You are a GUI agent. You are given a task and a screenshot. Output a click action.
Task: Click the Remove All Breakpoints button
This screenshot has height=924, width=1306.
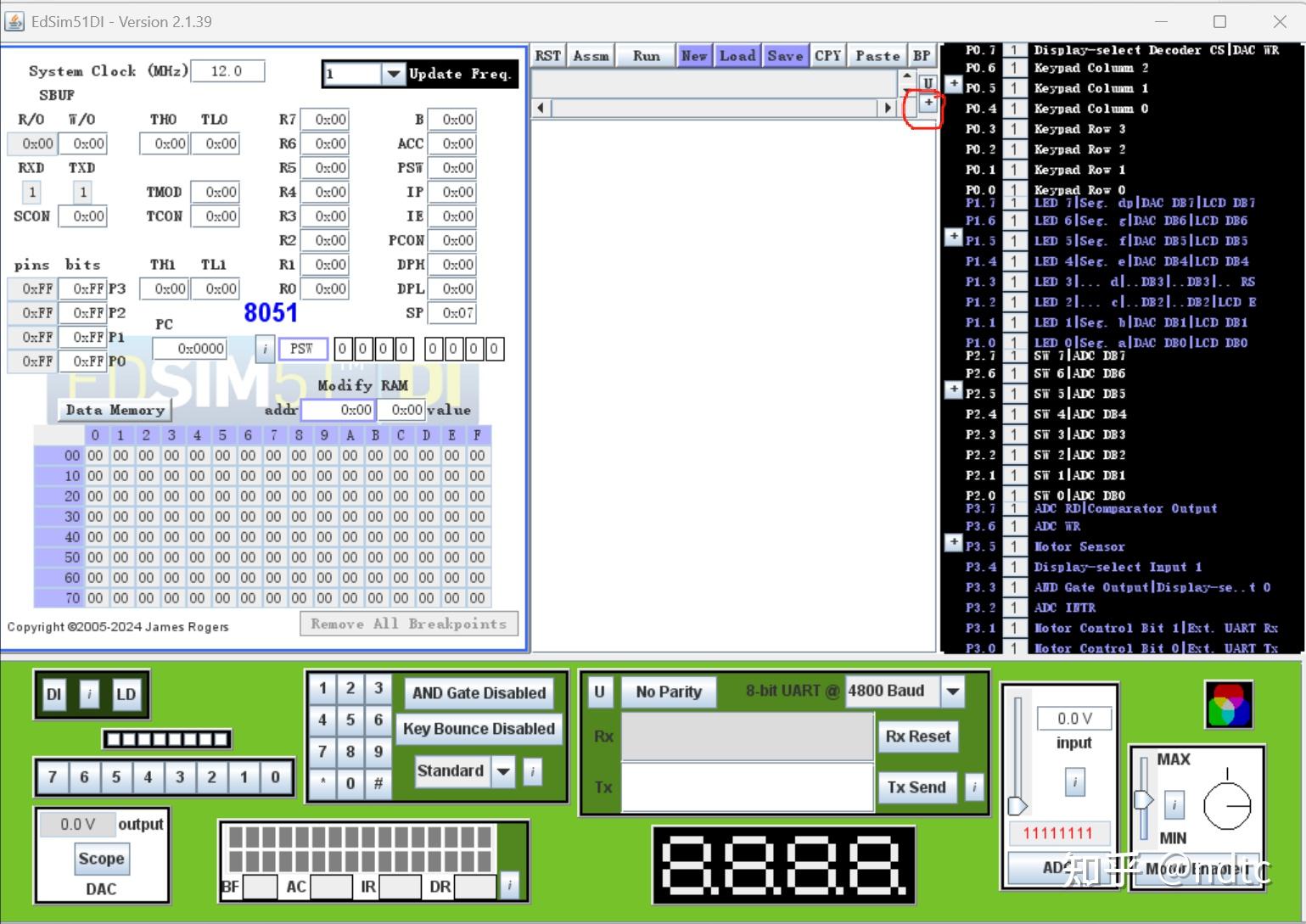coord(408,623)
